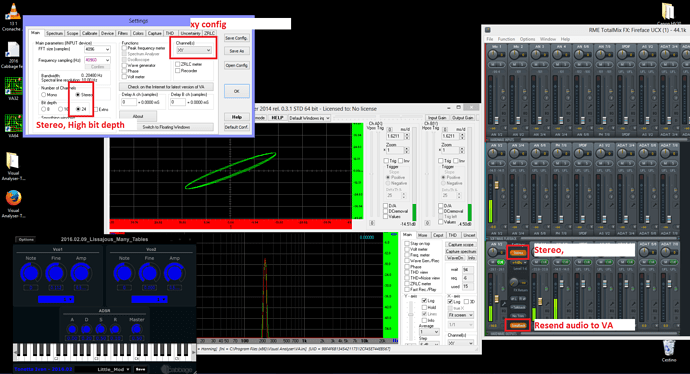Click the Vco2 Note knob in Cabbage synth

pos(125,273)
